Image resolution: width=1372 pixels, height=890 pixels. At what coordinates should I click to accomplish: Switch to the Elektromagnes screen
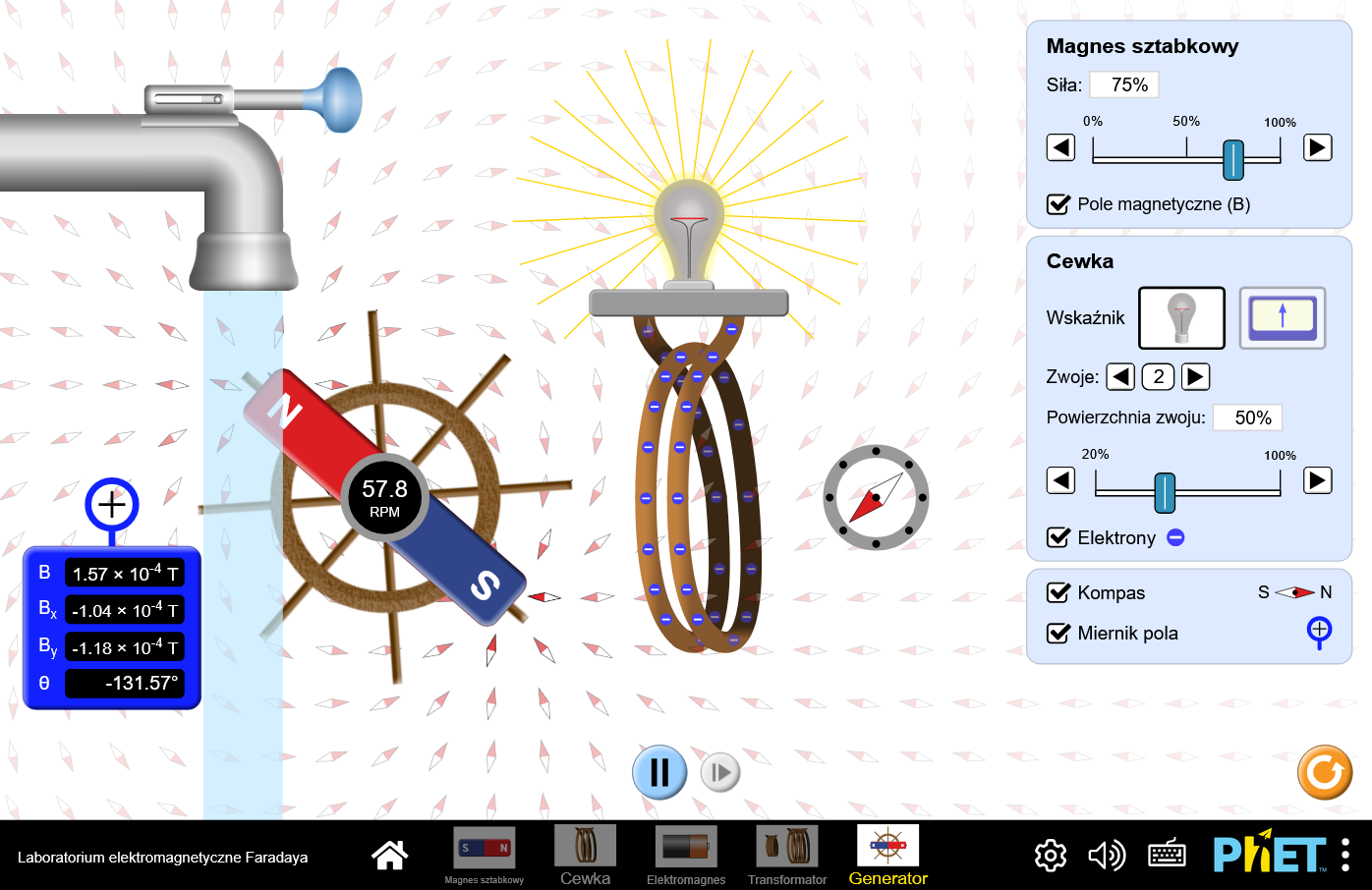click(686, 855)
